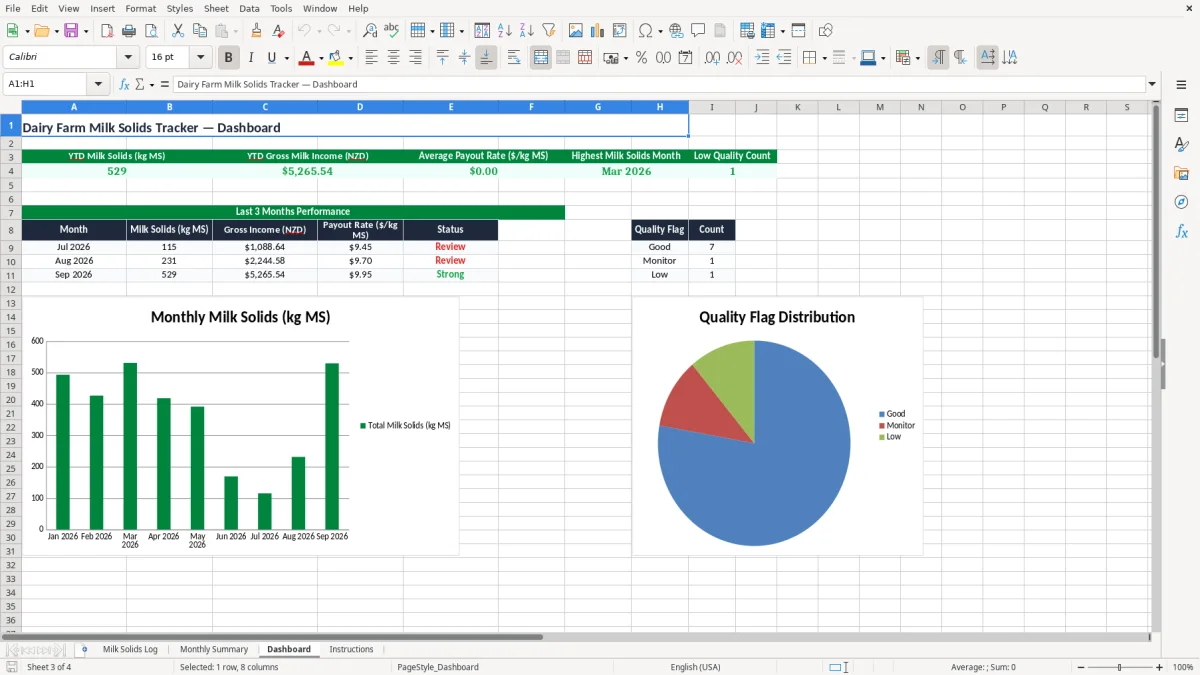This screenshot has width=1200, height=675.
Task: Sort descending Z to A icon
Action: point(527,31)
